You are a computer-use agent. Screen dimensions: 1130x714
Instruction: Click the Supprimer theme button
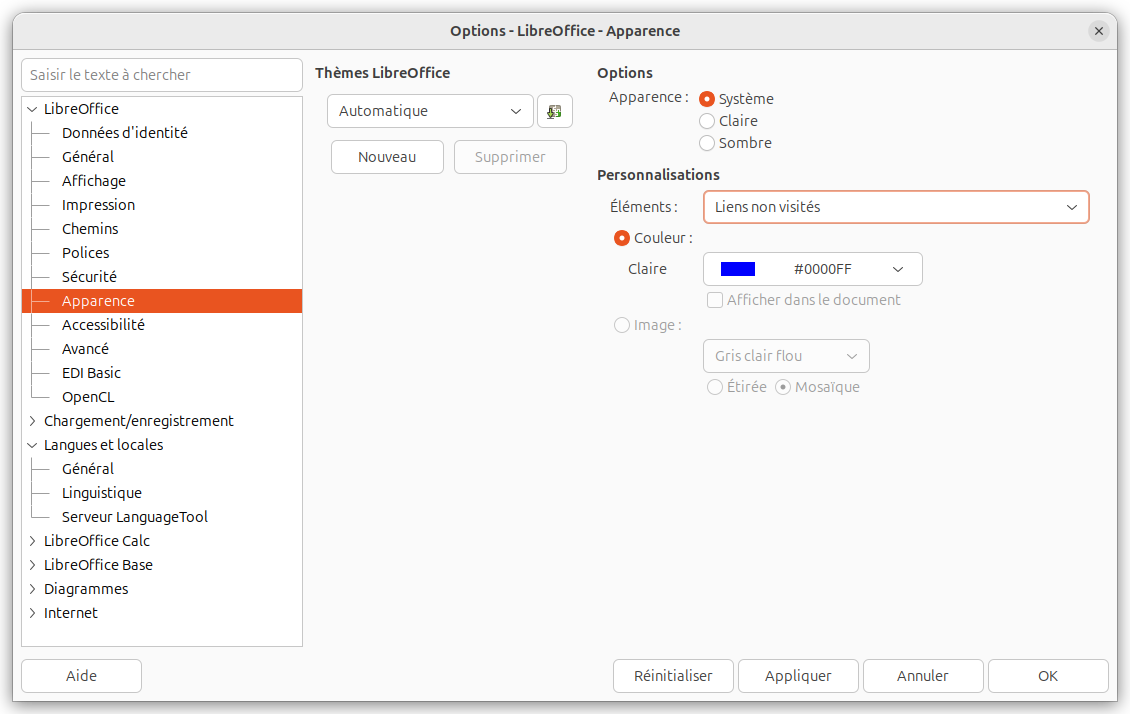(510, 157)
